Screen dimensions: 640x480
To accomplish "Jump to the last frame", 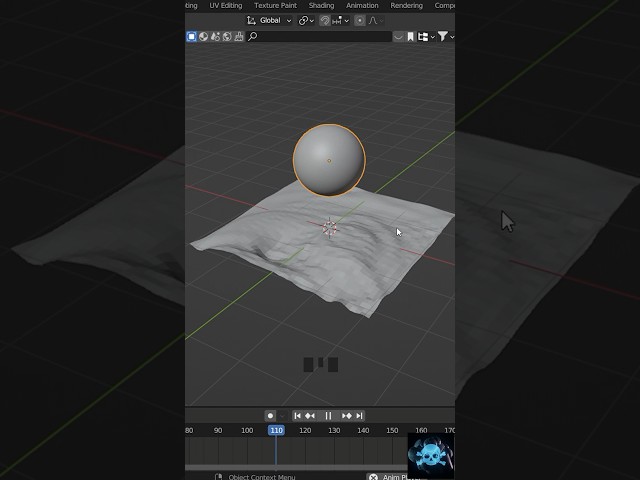I will 359,416.
